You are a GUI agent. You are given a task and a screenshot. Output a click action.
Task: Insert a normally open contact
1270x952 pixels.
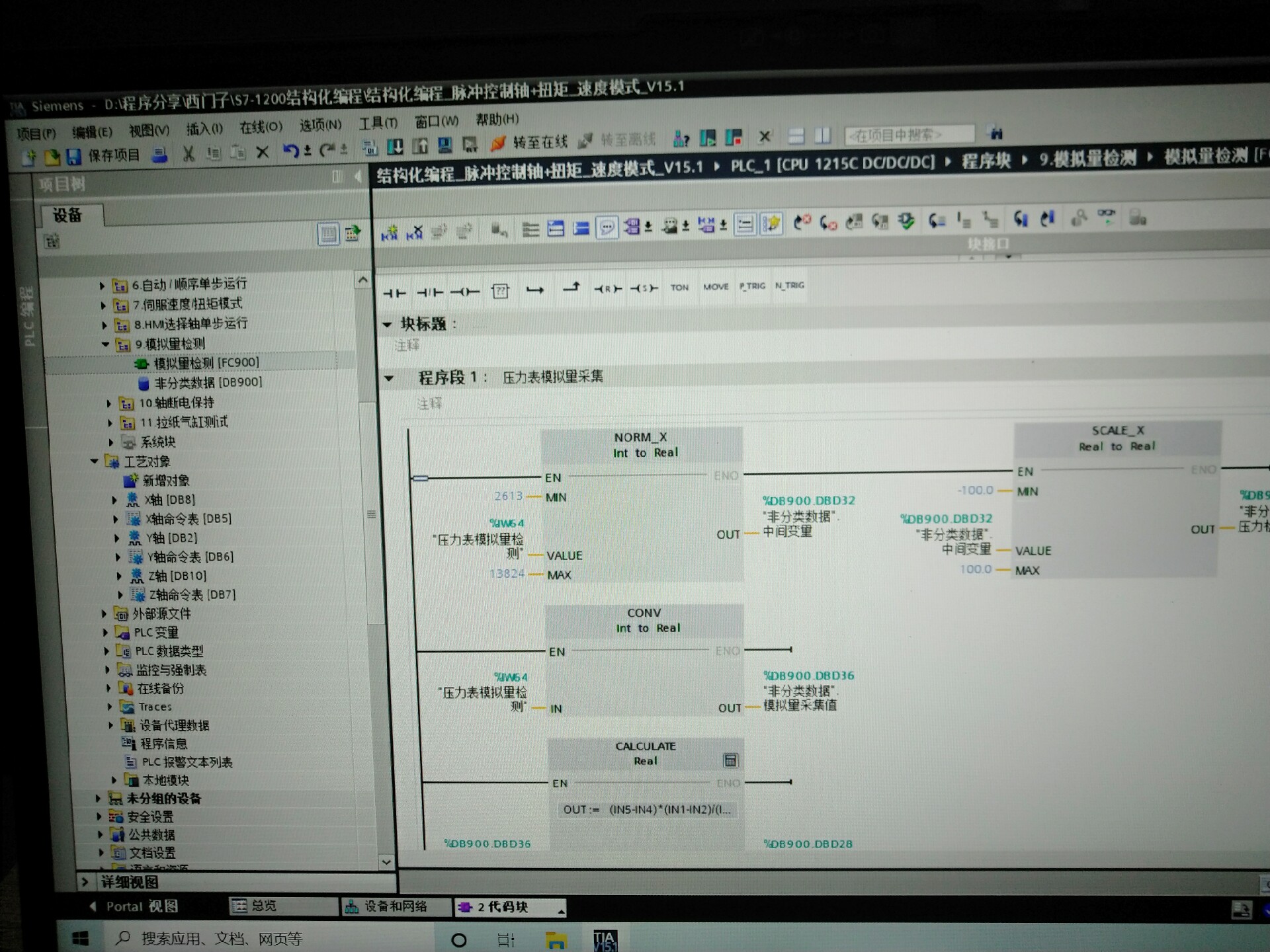pyautogui.click(x=395, y=292)
